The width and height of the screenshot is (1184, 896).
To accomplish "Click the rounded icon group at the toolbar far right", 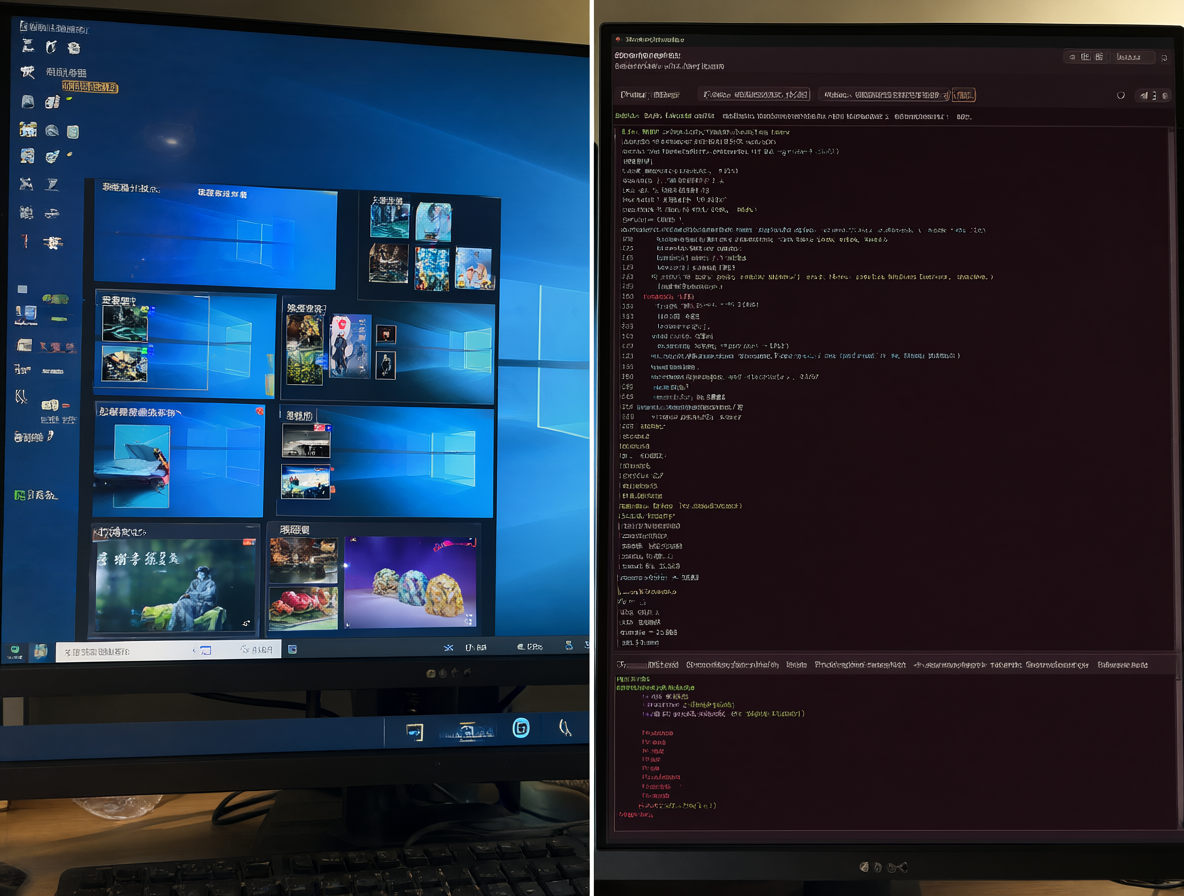I will [x=1153, y=95].
